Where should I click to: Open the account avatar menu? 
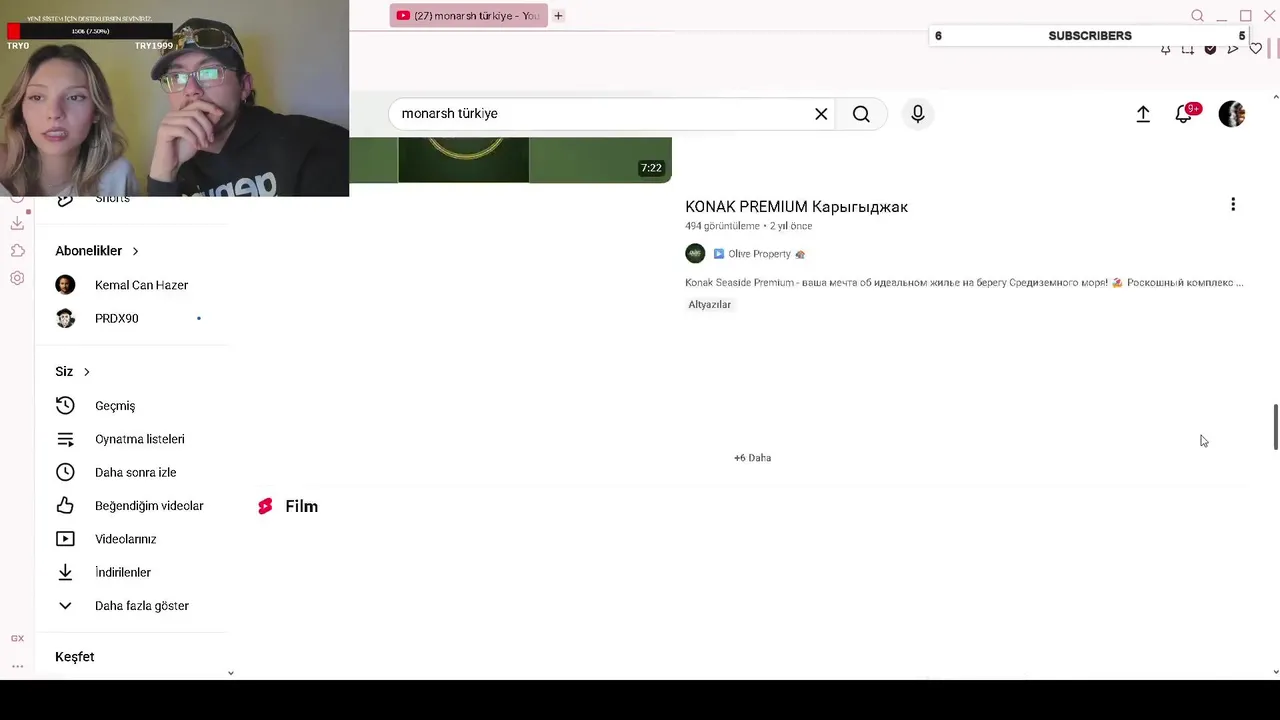[x=1232, y=114]
